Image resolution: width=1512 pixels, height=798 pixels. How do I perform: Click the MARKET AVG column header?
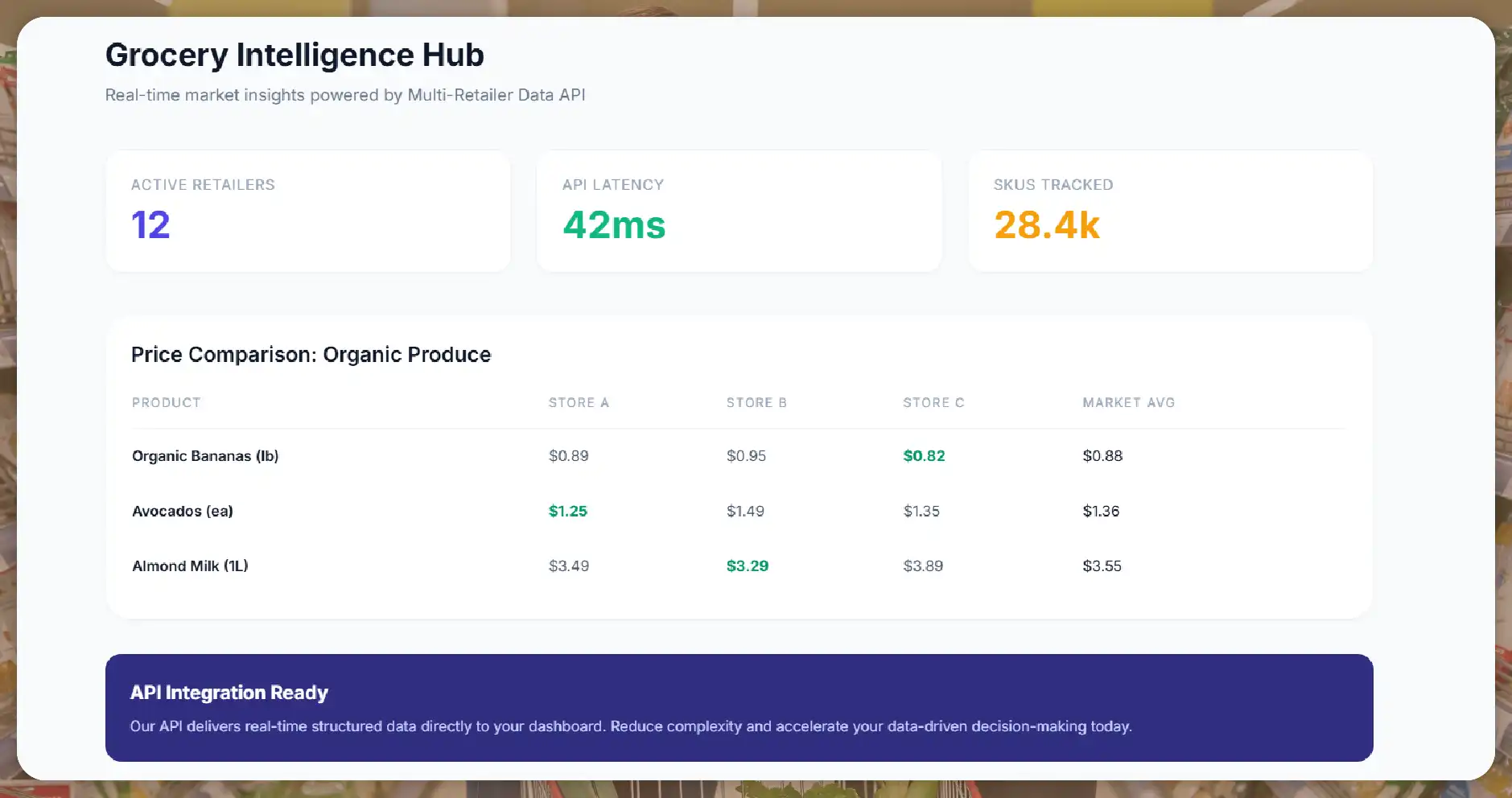[1129, 402]
